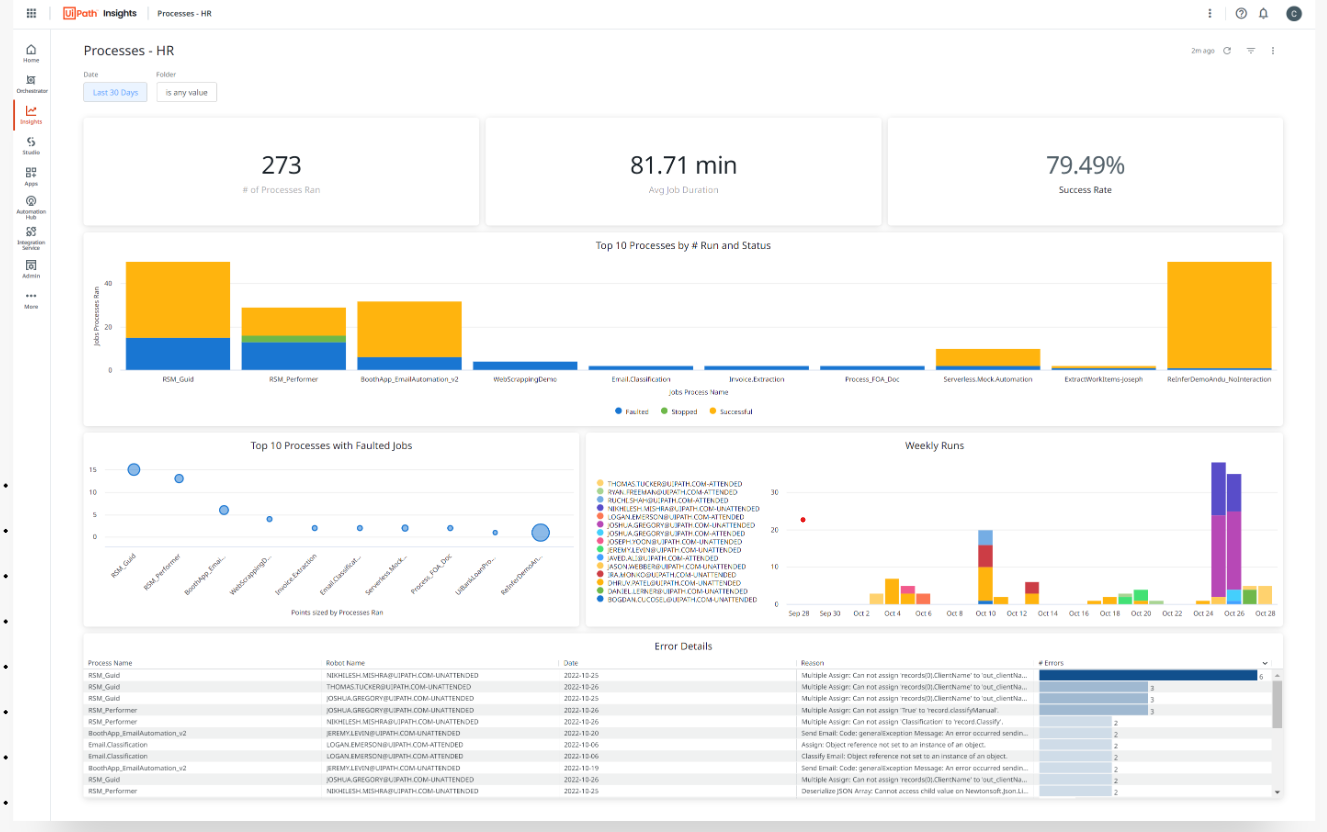Click the 'Deserialize JSON Array' reason cell

(915, 791)
